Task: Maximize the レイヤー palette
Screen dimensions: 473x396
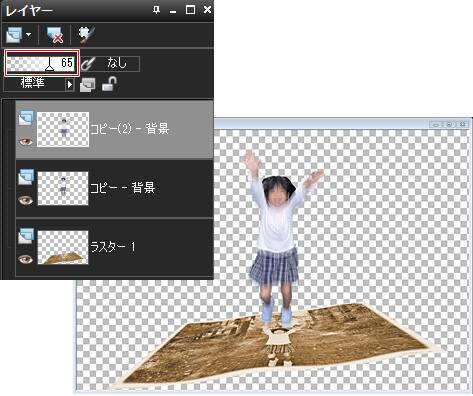Action: tap(190, 10)
